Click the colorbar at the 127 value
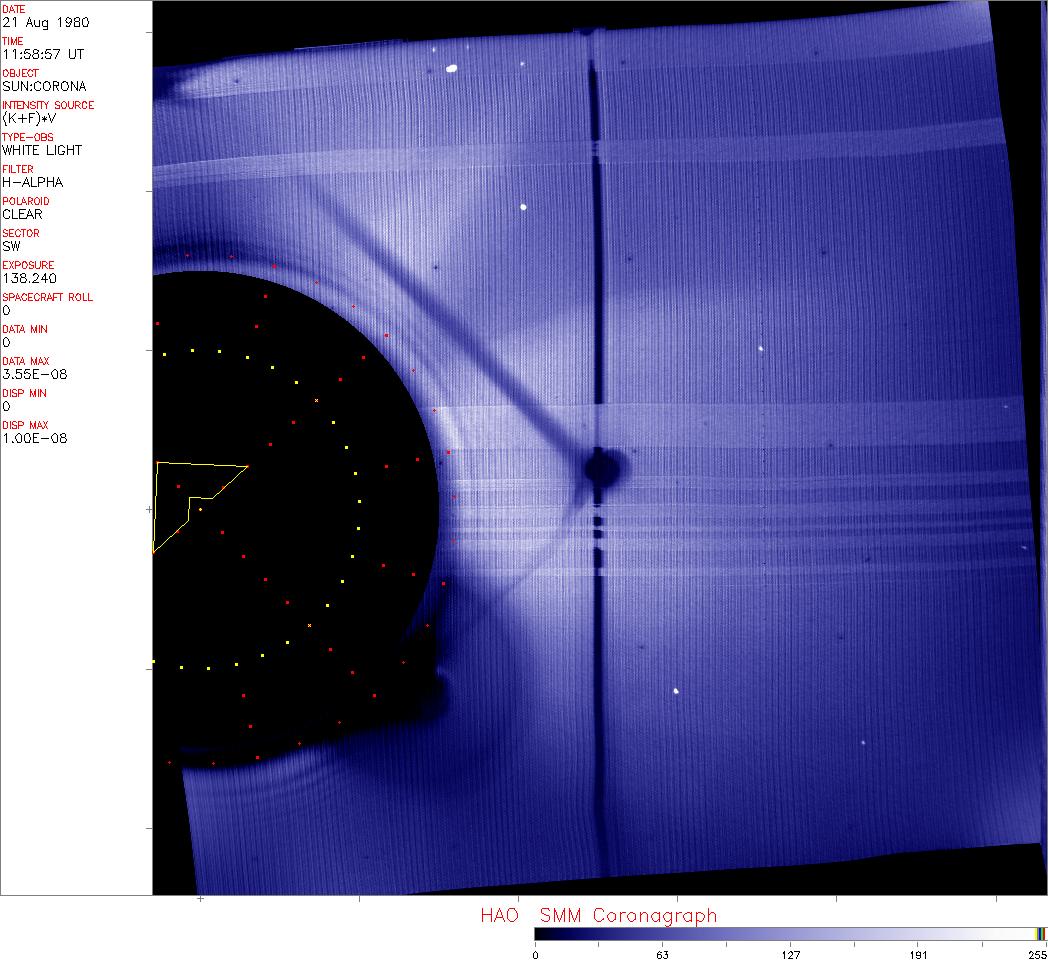The width and height of the screenshot is (1048, 960). [790, 933]
